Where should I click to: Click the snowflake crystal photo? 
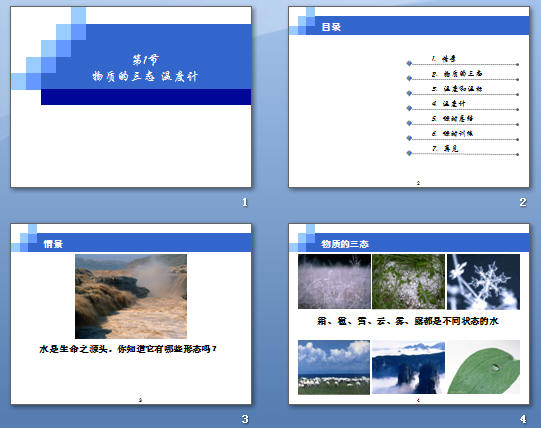tap(483, 282)
